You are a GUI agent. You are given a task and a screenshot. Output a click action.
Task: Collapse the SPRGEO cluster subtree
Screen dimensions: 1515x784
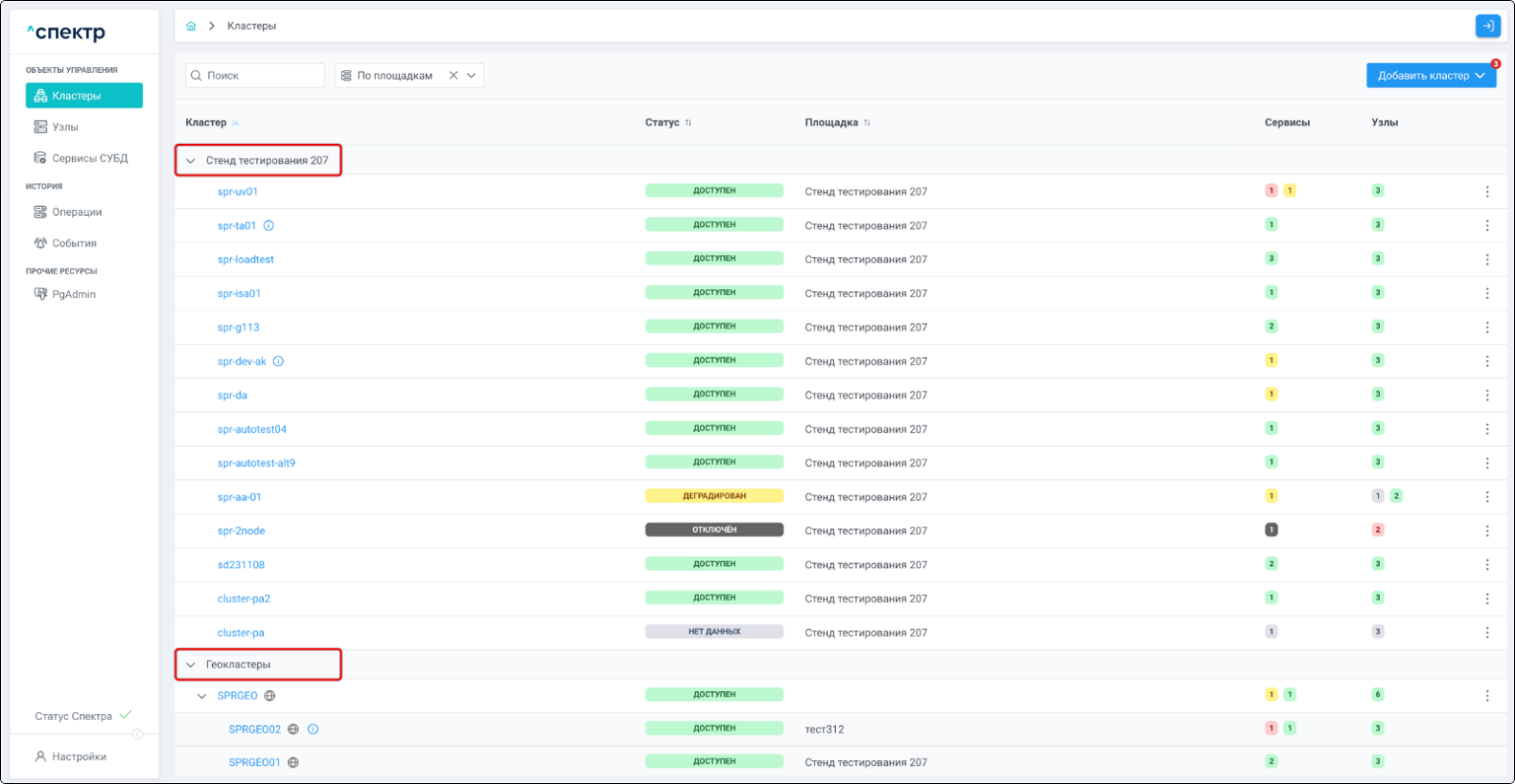pos(201,696)
